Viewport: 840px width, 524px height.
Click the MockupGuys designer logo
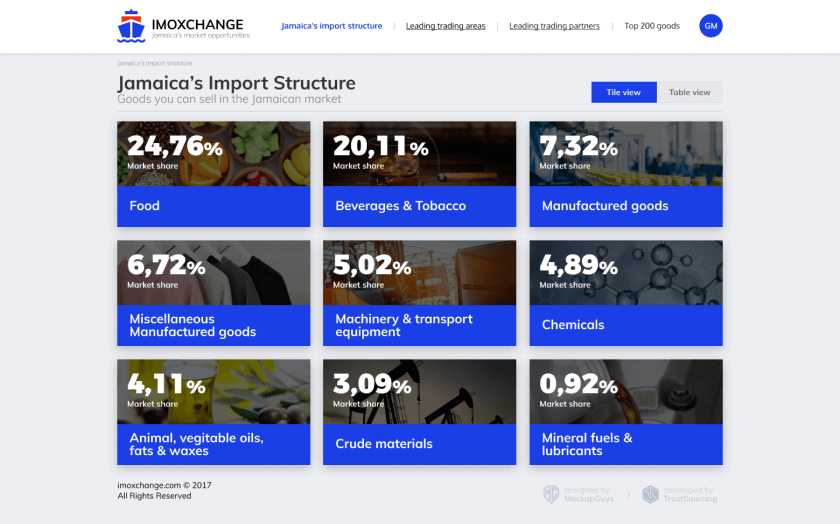(575, 494)
